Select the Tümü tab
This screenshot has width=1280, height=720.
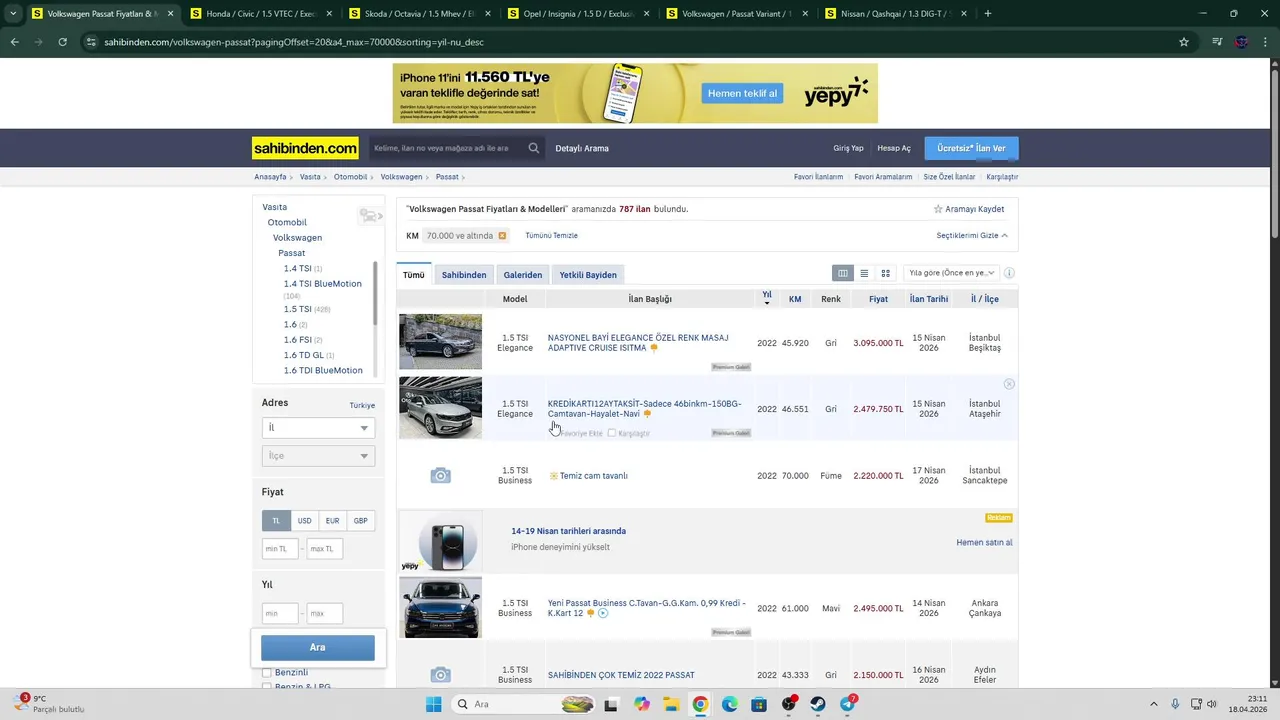pyautogui.click(x=414, y=275)
